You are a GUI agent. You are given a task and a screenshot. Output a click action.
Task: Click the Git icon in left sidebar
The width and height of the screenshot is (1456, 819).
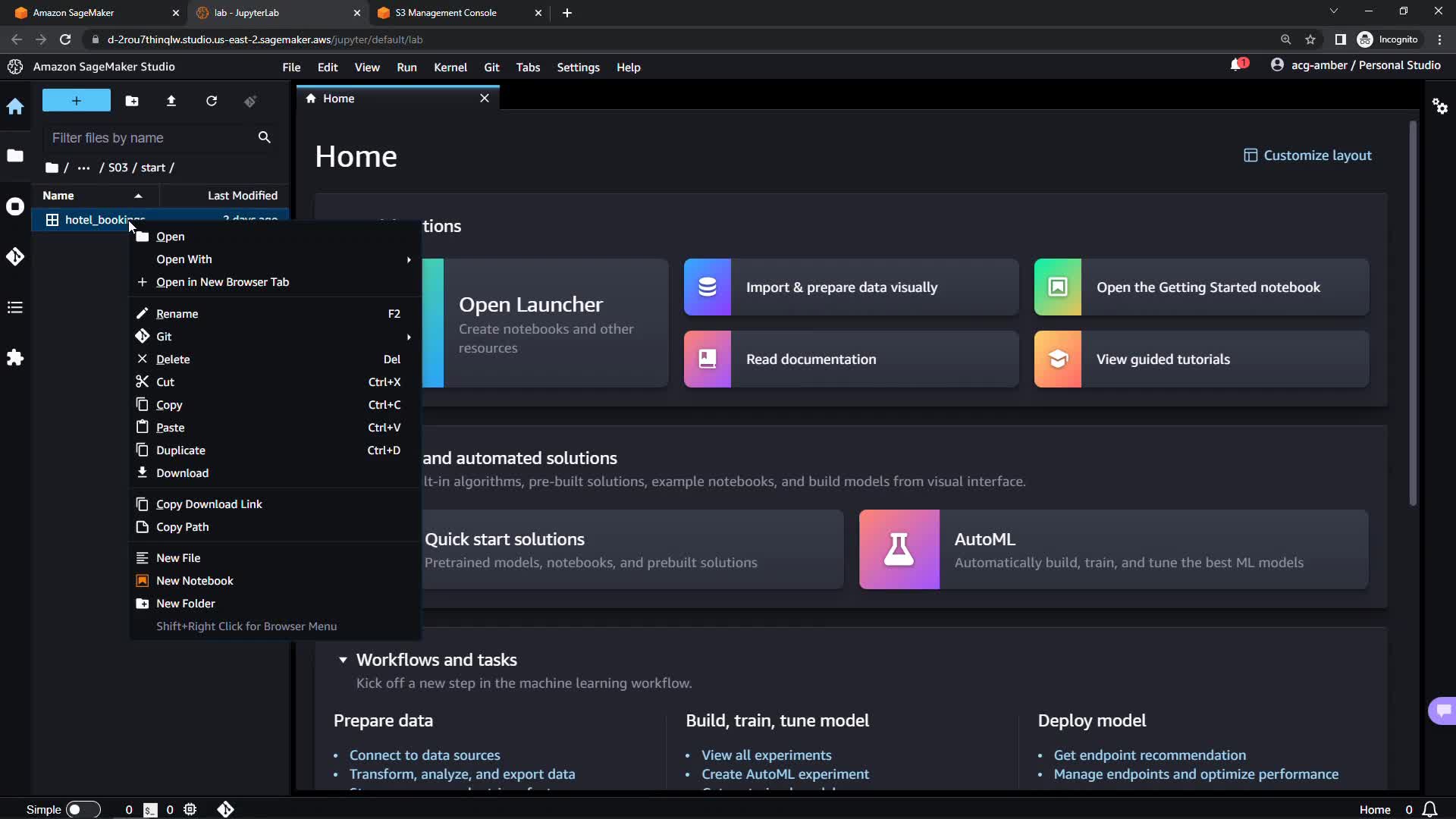[15, 257]
